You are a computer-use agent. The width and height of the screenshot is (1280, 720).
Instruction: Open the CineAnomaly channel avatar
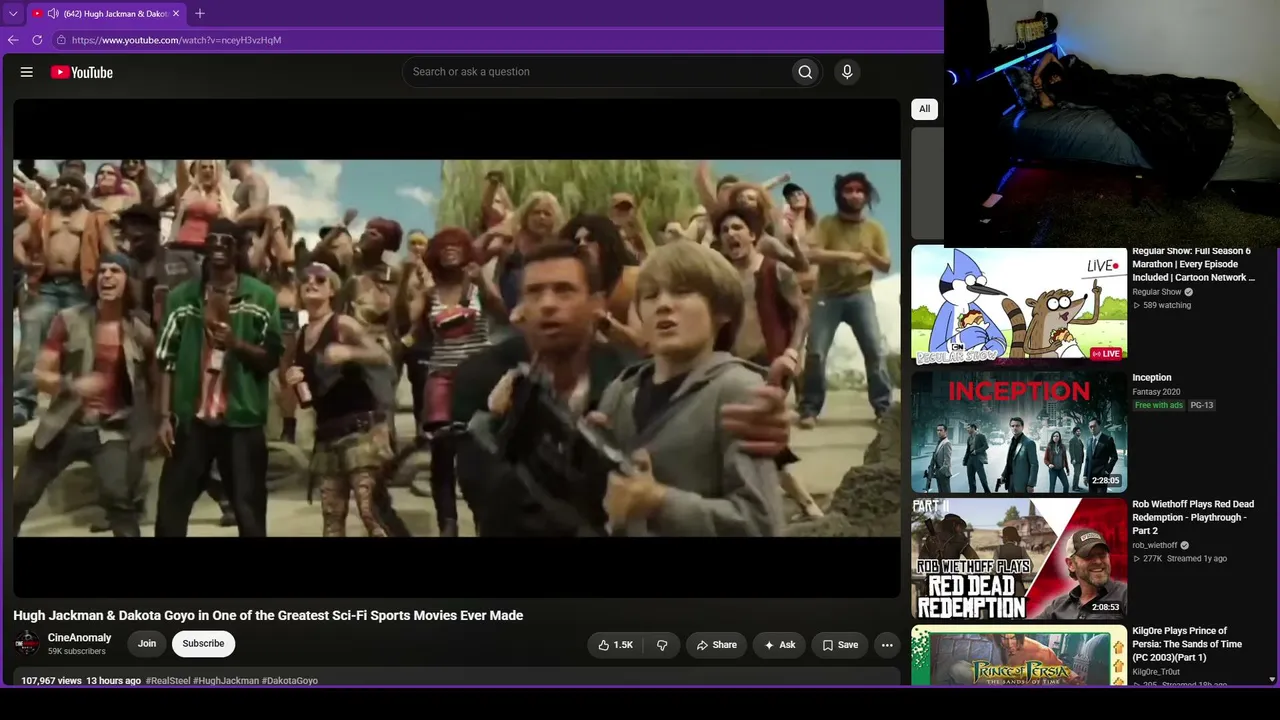[27, 643]
